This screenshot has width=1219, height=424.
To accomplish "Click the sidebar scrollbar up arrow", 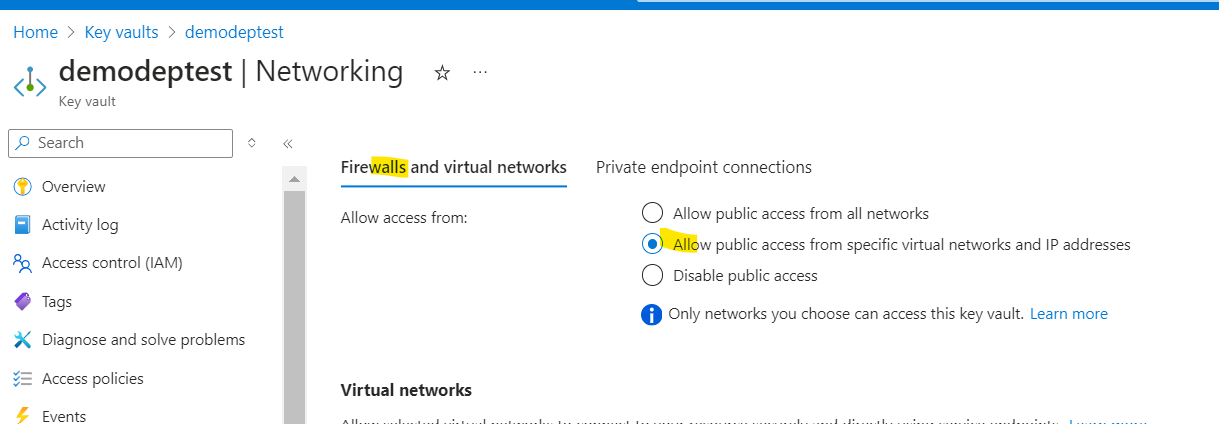I will pos(294,180).
